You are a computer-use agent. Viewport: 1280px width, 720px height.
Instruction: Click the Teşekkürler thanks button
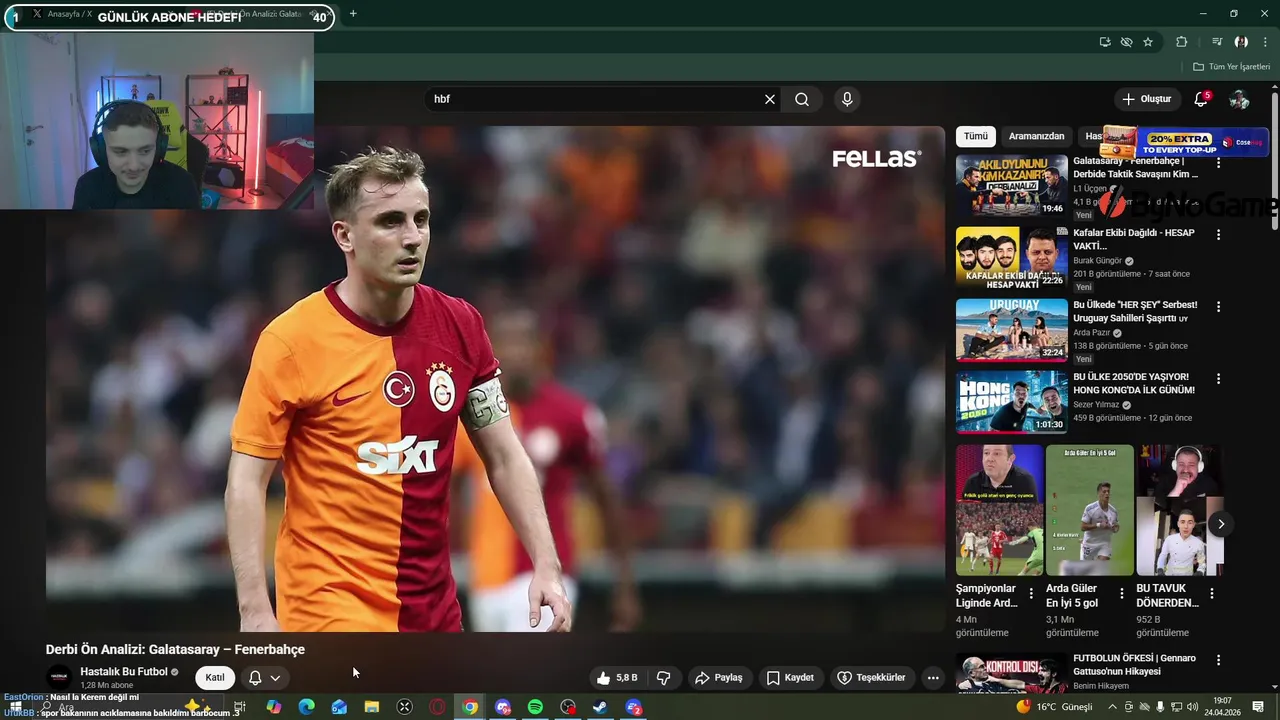[871, 678]
